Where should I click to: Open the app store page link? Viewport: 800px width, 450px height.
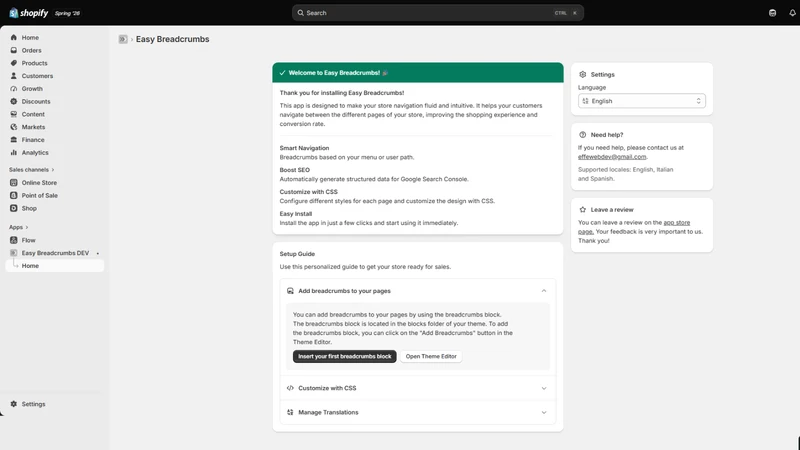click(677, 222)
